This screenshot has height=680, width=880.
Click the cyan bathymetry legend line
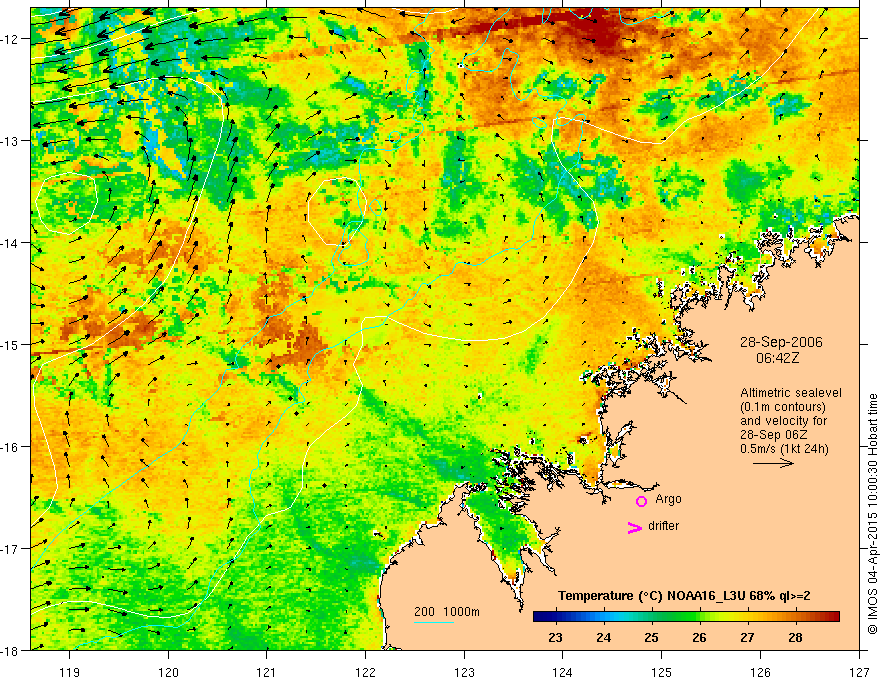pos(434,622)
